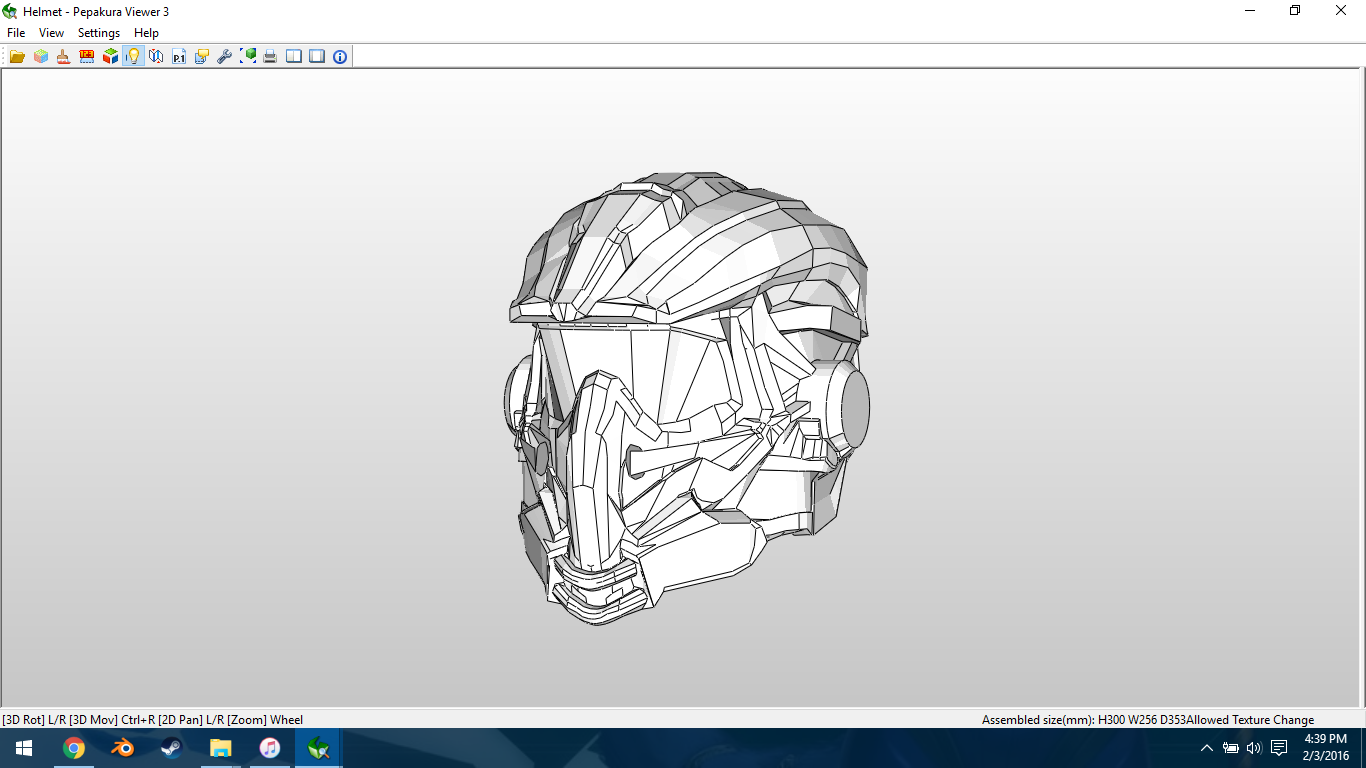
Task: Click the helmet 3D model in the viewport
Action: tap(687, 398)
